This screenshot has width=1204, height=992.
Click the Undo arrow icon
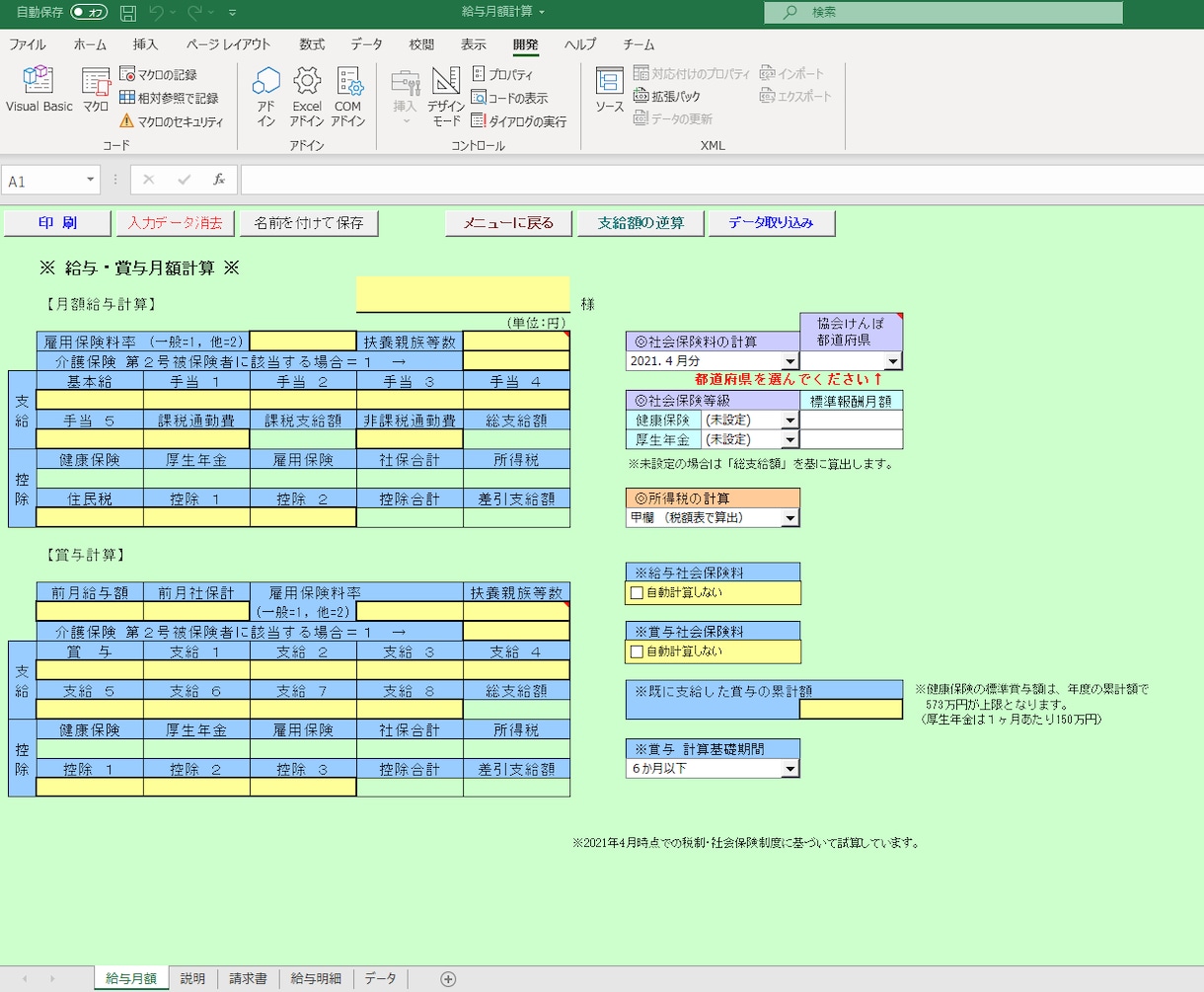point(155,13)
